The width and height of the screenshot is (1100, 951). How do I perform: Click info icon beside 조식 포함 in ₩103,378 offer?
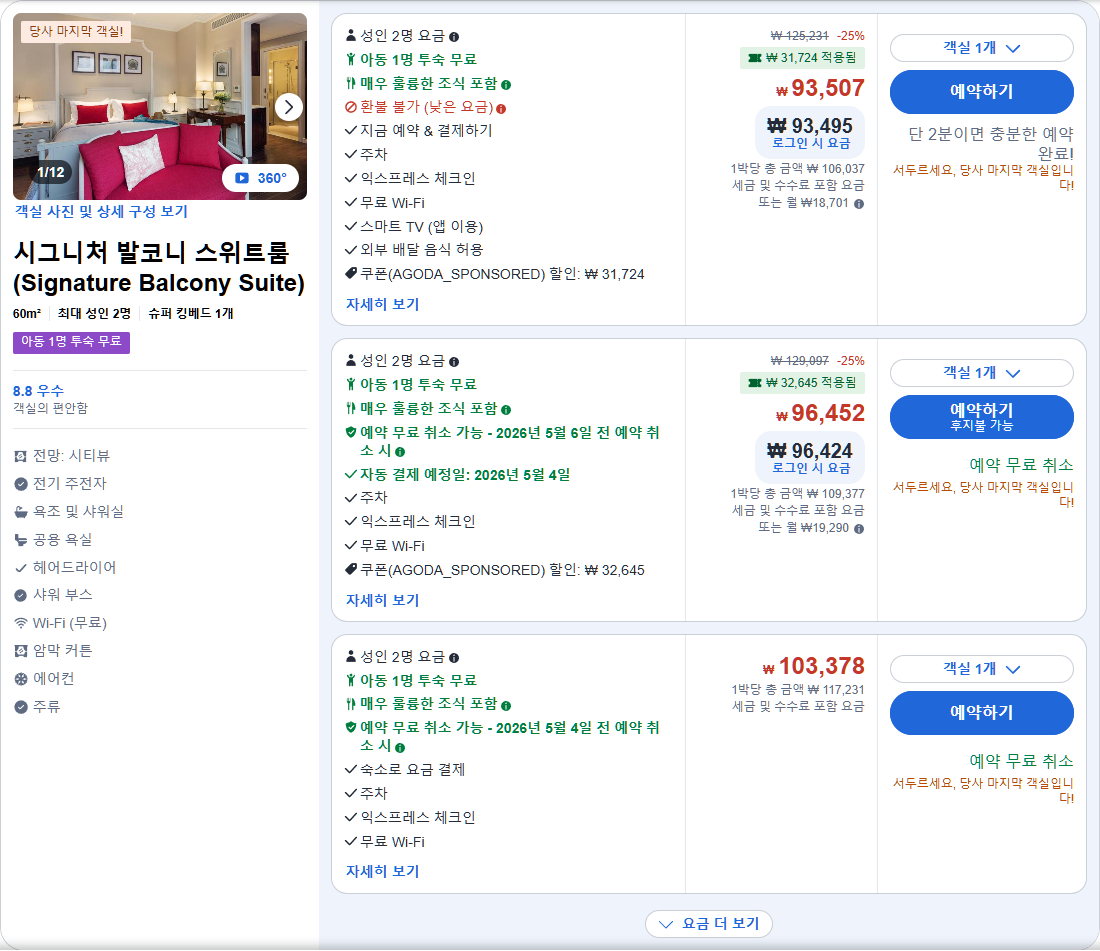tap(506, 706)
